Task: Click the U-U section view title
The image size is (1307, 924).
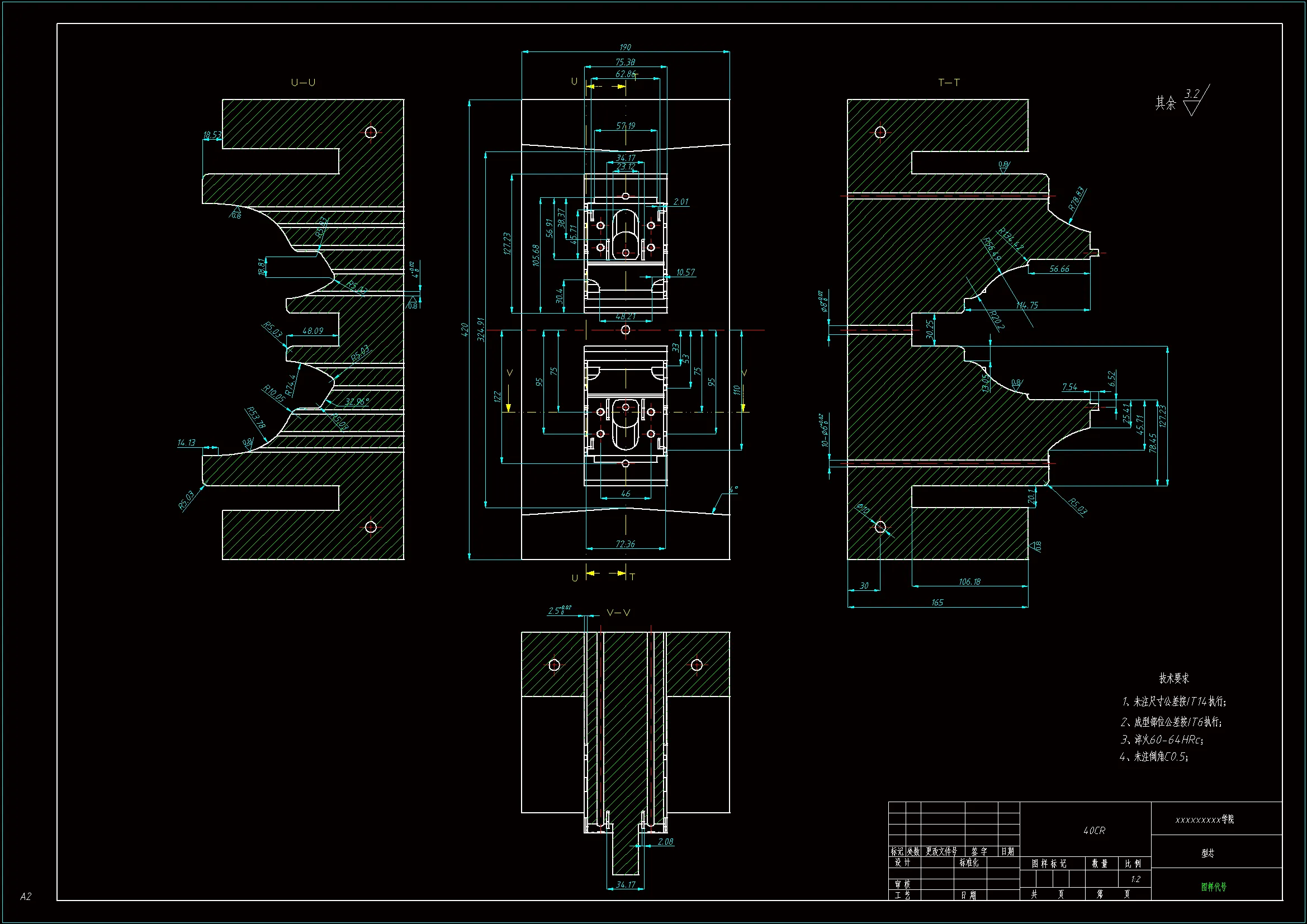Action: 303,83
